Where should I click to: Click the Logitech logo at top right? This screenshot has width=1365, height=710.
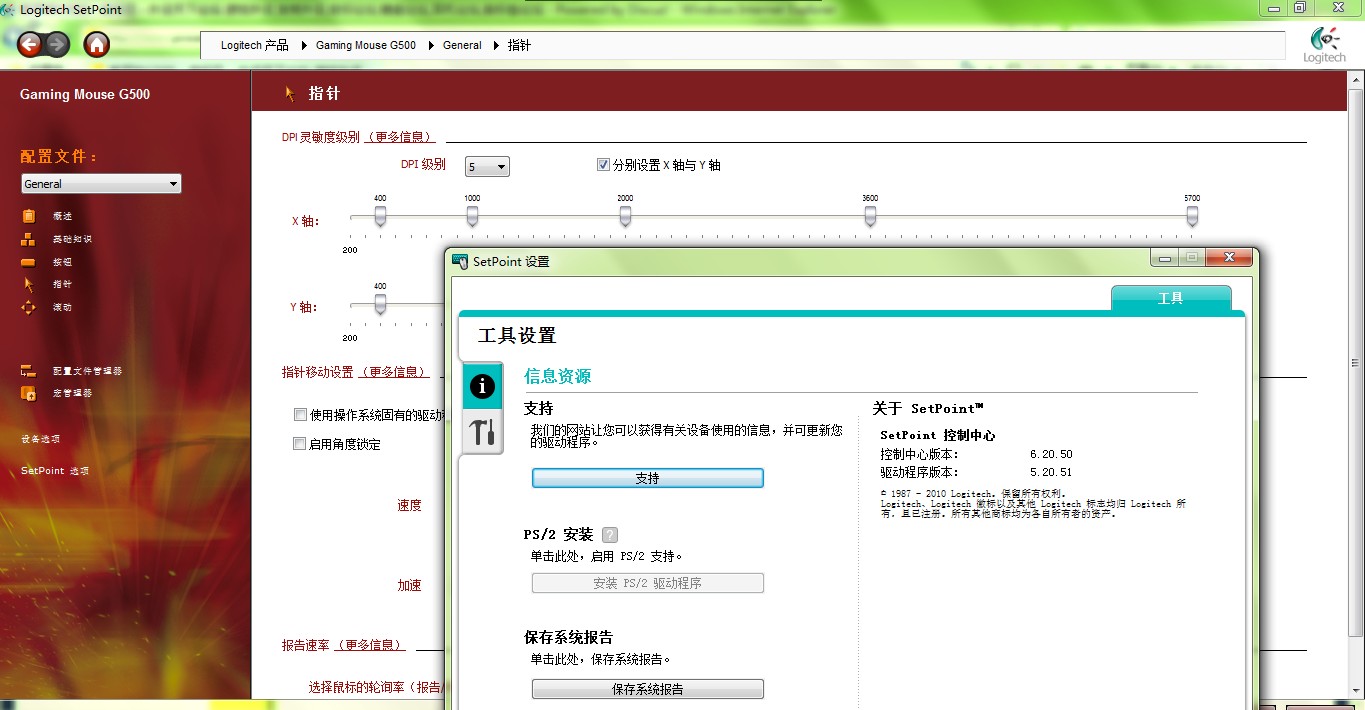coord(1324,45)
